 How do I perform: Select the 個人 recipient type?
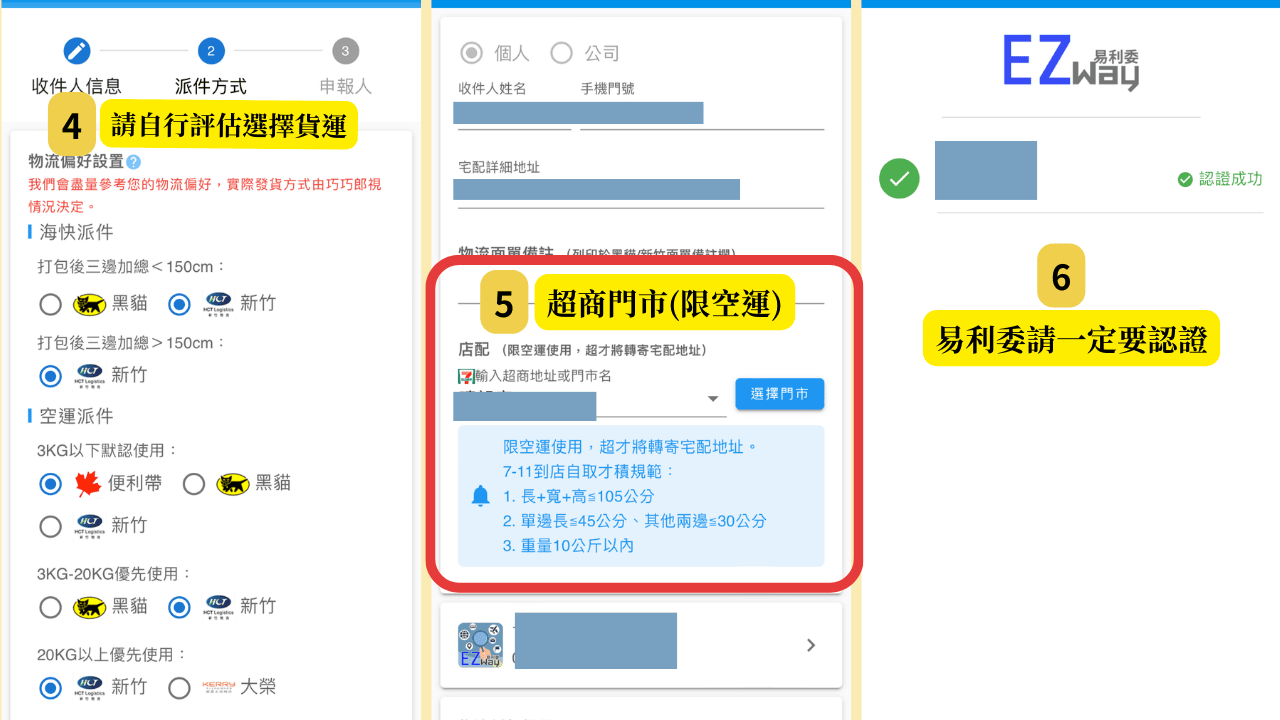click(x=471, y=53)
